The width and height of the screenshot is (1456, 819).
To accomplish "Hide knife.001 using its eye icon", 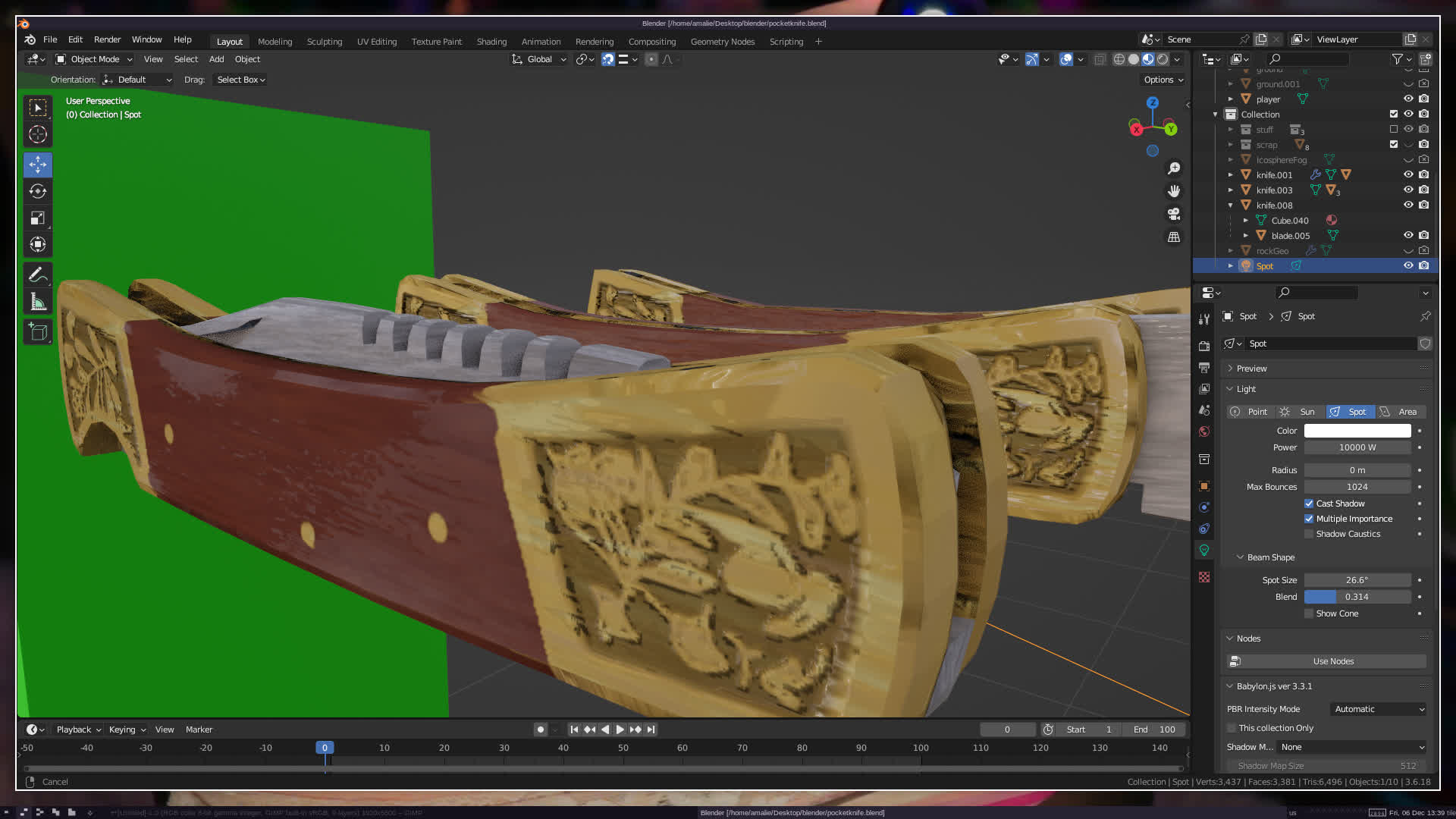I will click(1408, 174).
